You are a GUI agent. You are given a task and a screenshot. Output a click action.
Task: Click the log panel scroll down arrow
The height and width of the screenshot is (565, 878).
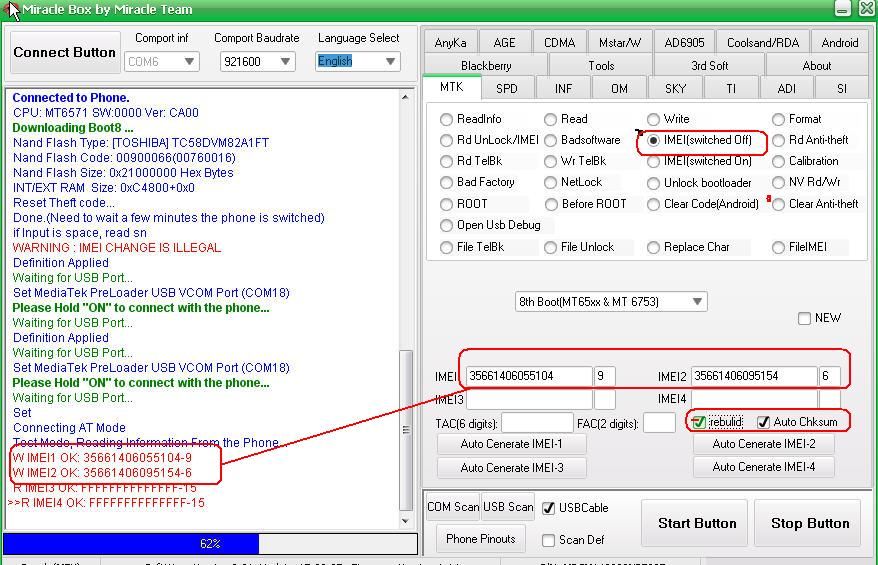(406, 520)
